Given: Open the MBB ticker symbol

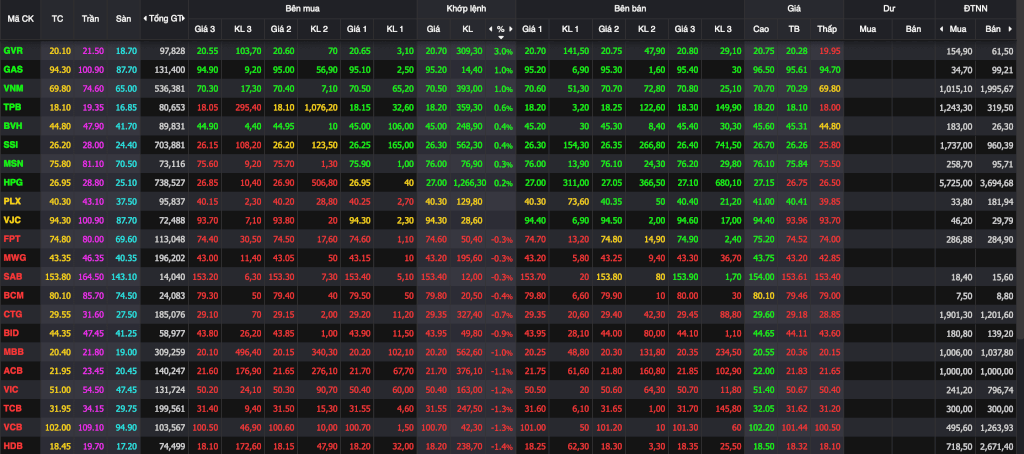Looking at the screenshot, I should (x=13, y=352).
